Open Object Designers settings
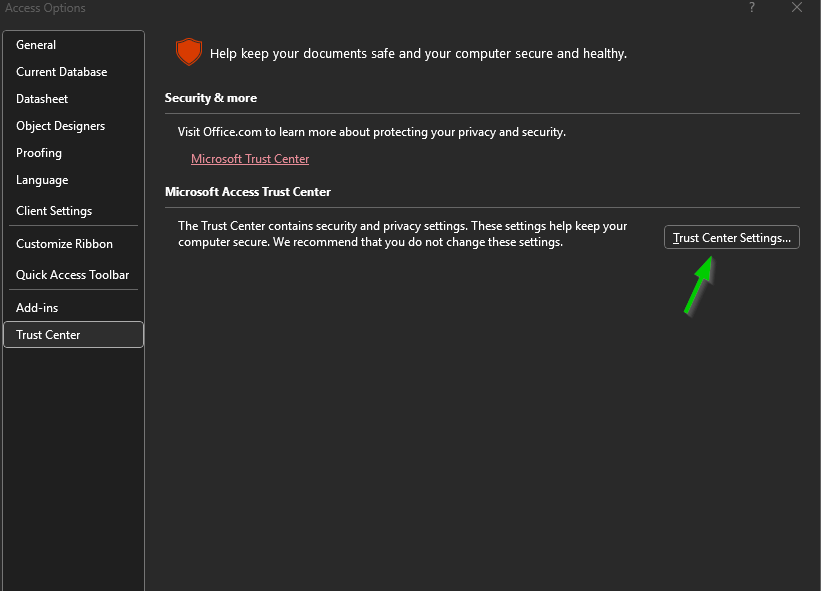The width and height of the screenshot is (821, 591). tap(73, 126)
